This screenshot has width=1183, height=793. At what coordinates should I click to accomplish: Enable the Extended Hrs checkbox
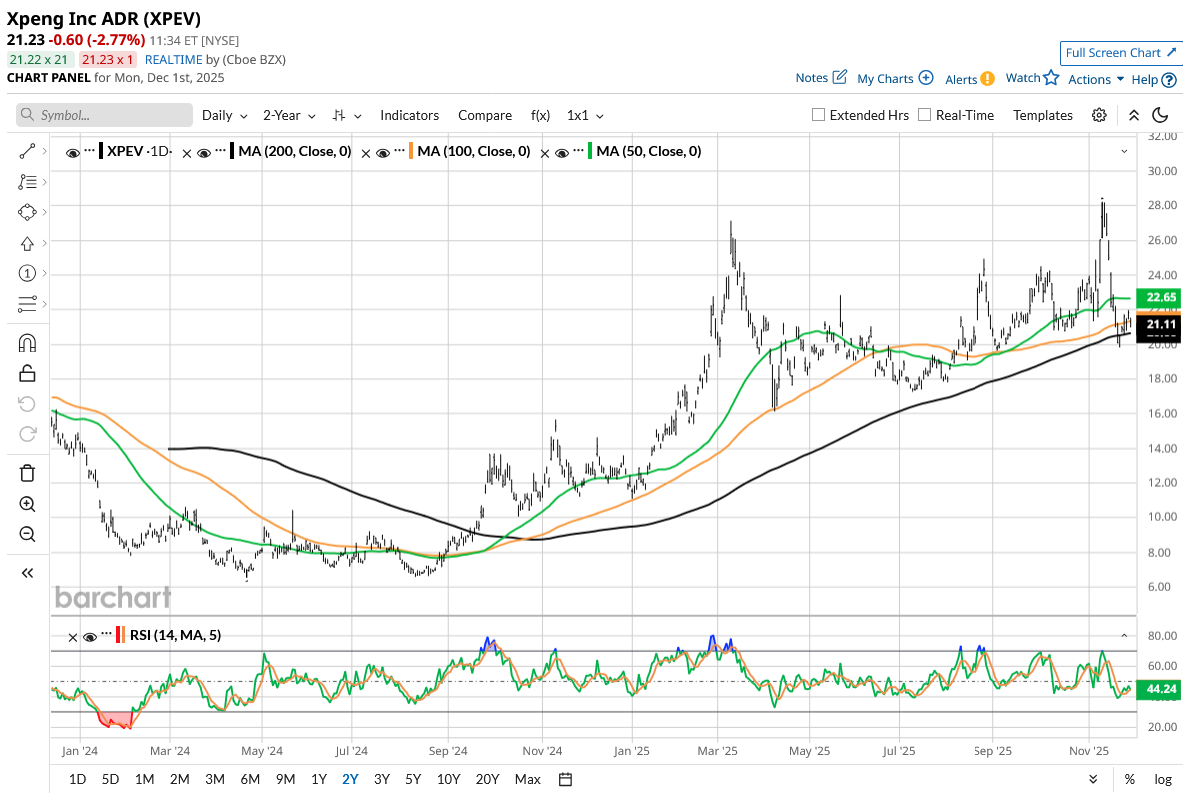819,115
